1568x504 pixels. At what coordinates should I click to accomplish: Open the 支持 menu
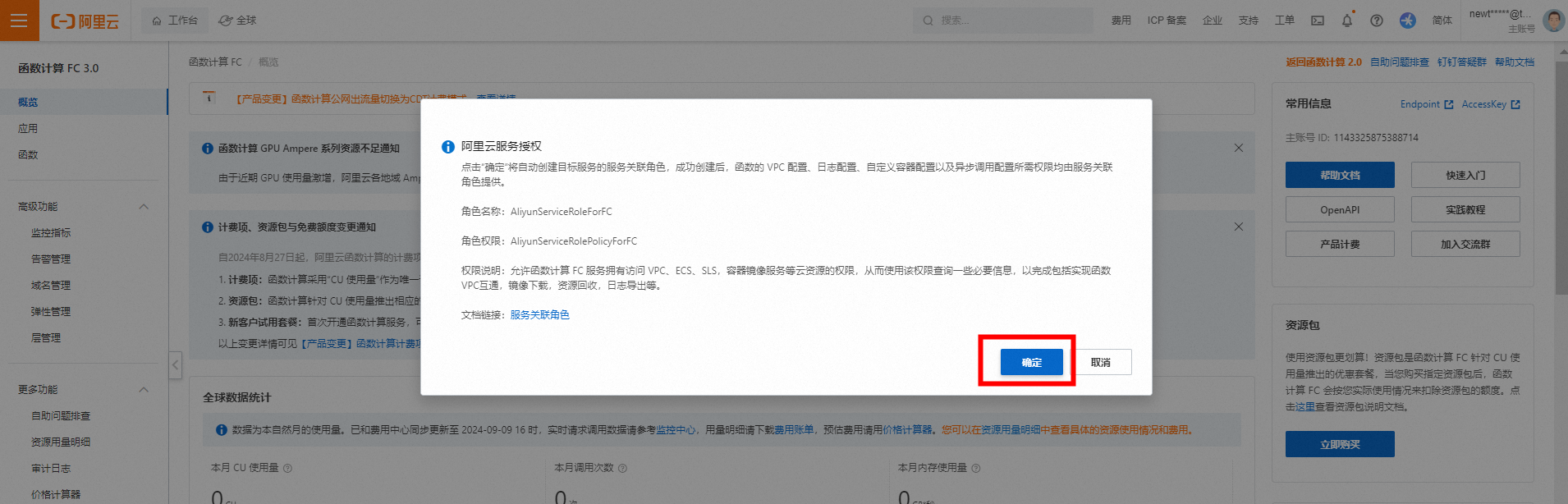click(x=1249, y=21)
